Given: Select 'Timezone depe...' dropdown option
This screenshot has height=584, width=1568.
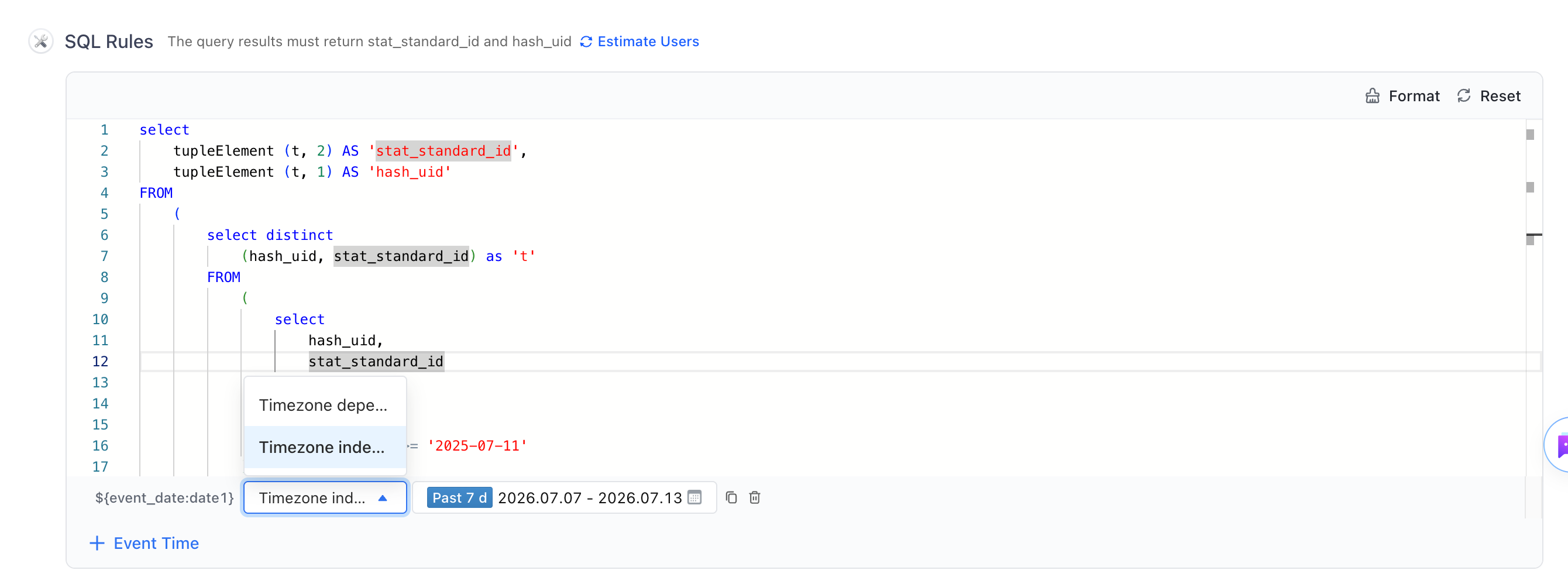Looking at the screenshot, I should coord(325,404).
